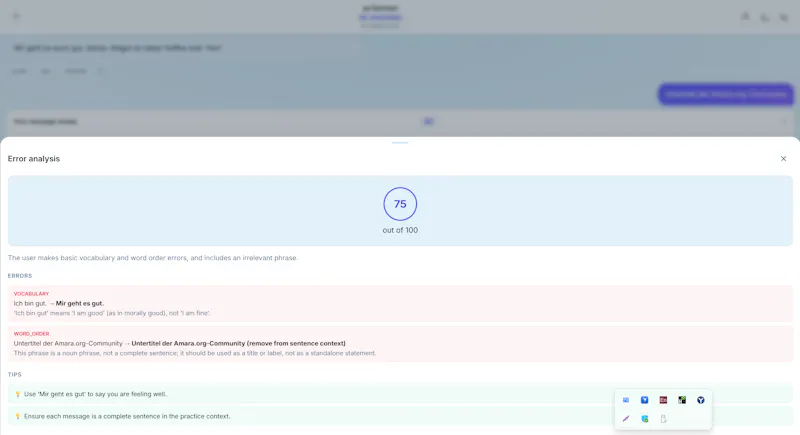
Task: Close the Error analysis panel
Action: 783,159
